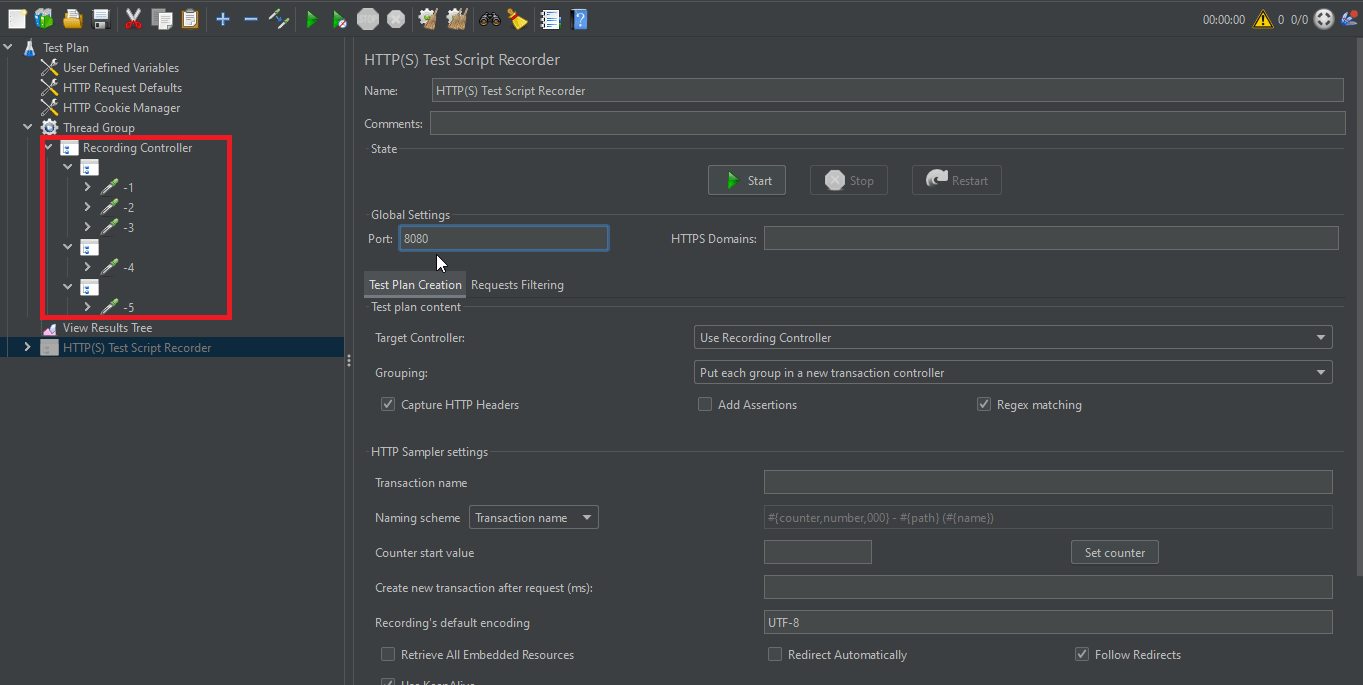Open a test plan using the folder icon

click(73, 18)
